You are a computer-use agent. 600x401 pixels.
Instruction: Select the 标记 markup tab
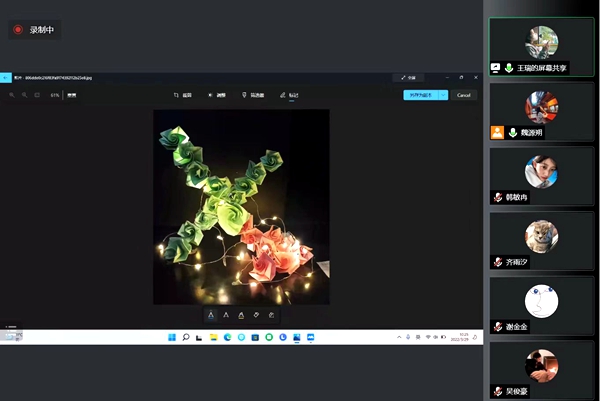(x=289, y=95)
